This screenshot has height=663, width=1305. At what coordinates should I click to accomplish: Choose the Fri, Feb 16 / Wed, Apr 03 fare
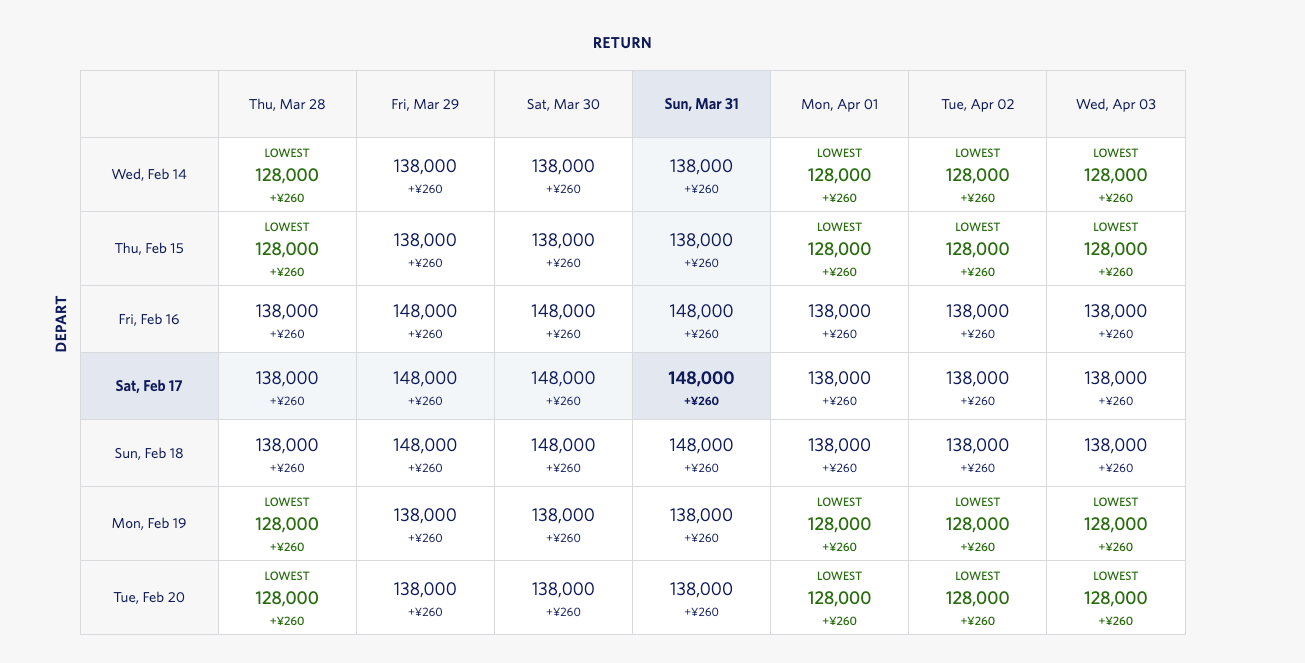(1115, 319)
